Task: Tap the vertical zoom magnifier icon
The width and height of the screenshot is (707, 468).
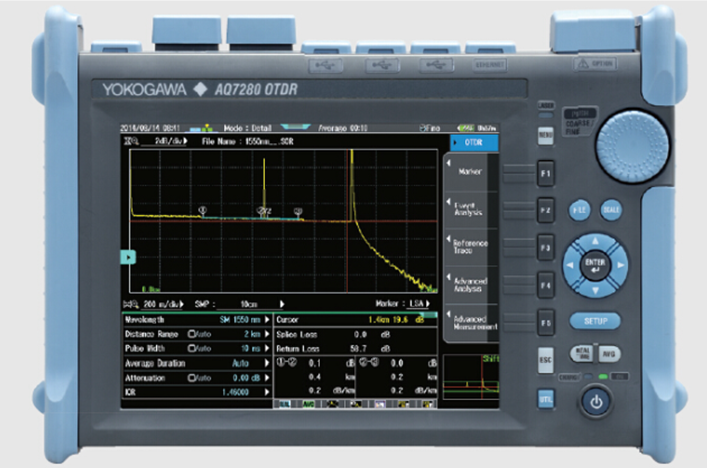Action: click(131, 142)
